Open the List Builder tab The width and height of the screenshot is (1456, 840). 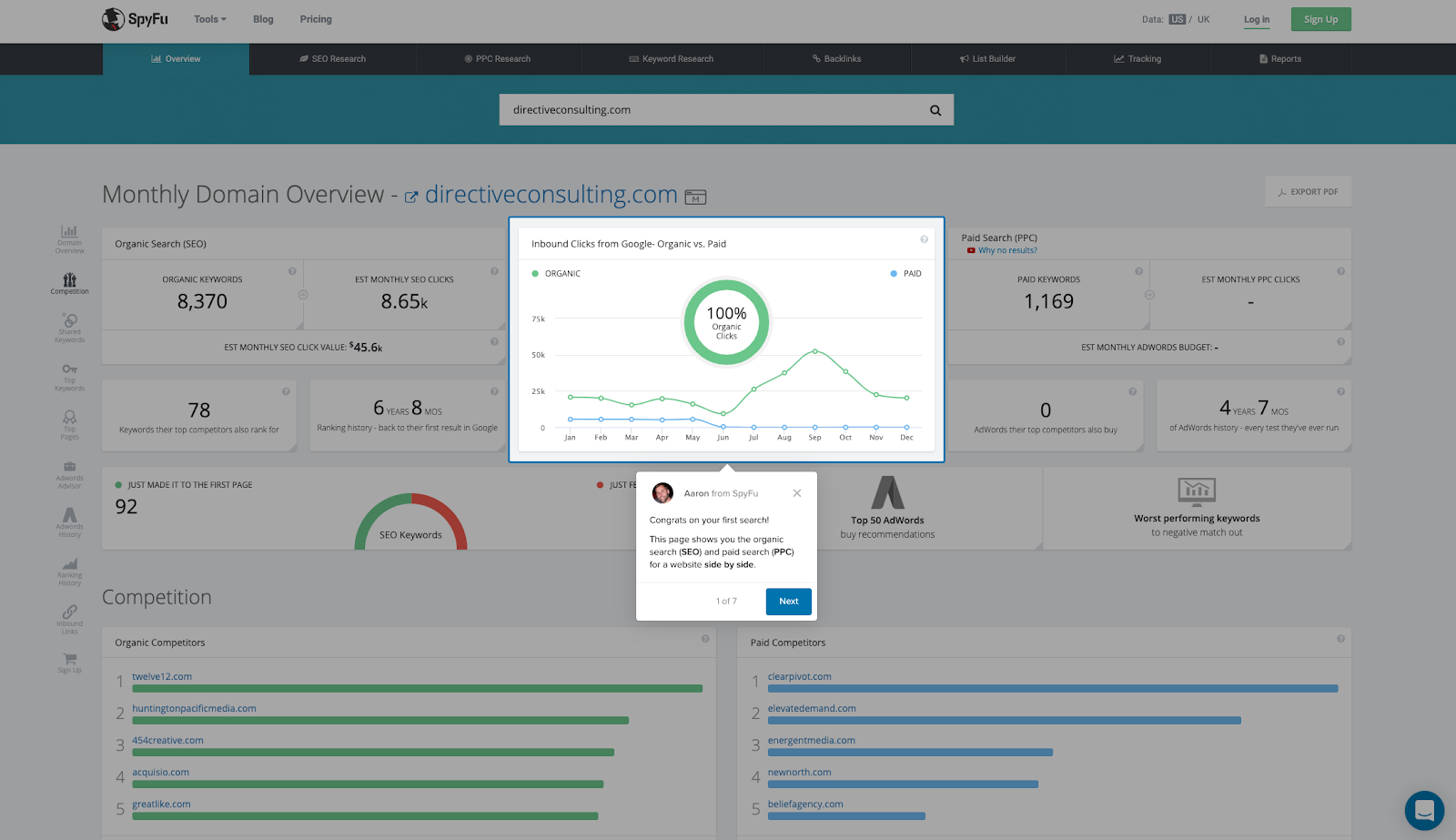coord(987,59)
